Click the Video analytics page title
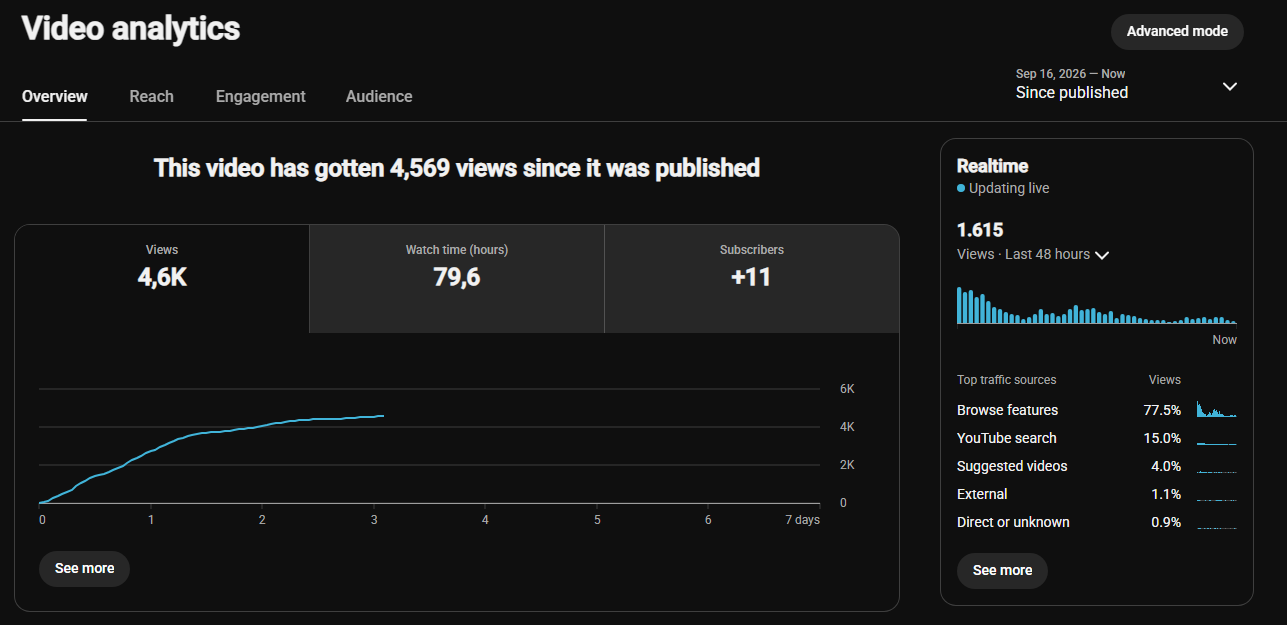This screenshot has height=625, width=1287. pos(131,28)
